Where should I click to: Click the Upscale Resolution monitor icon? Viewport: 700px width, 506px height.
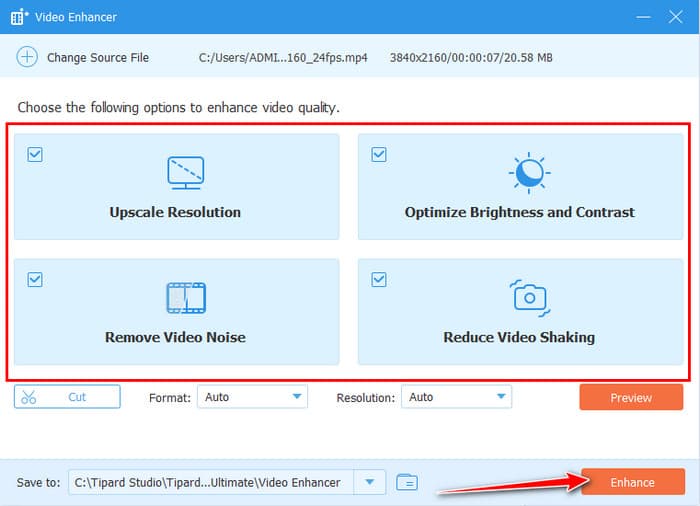[185, 173]
